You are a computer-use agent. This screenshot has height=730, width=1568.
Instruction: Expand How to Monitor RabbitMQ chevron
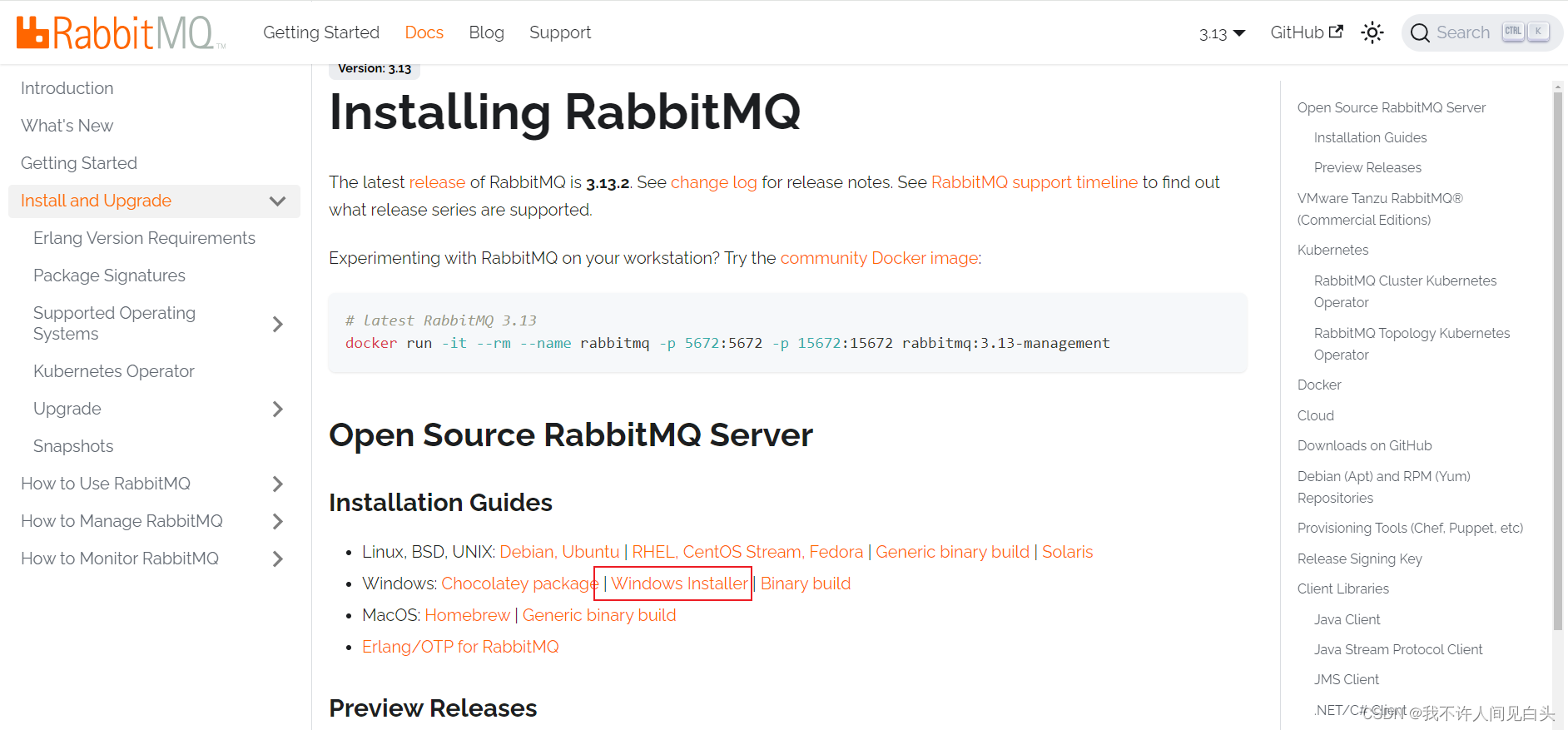(x=278, y=559)
